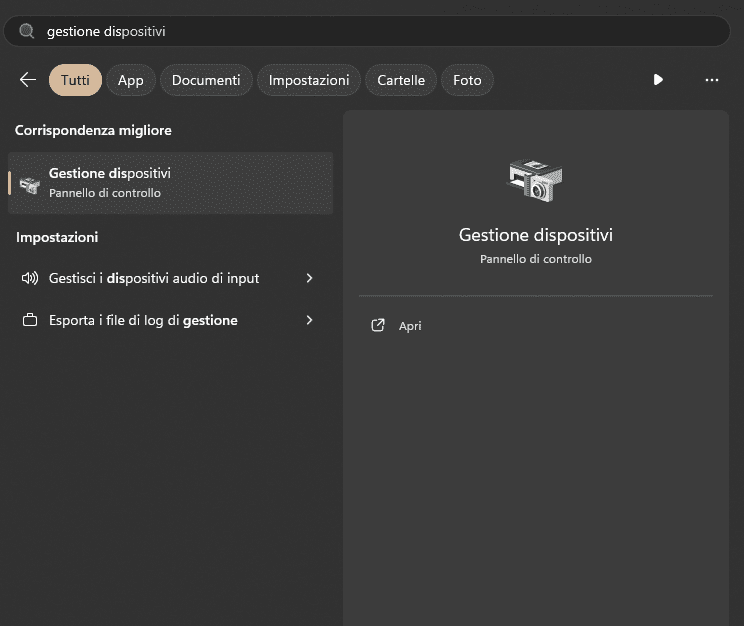The width and height of the screenshot is (744, 626).
Task: Switch to the Documenti filter tab
Action: point(206,80)
